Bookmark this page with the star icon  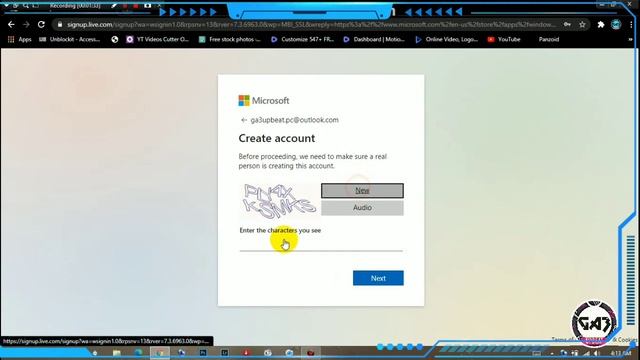click(x=582, y=24)
